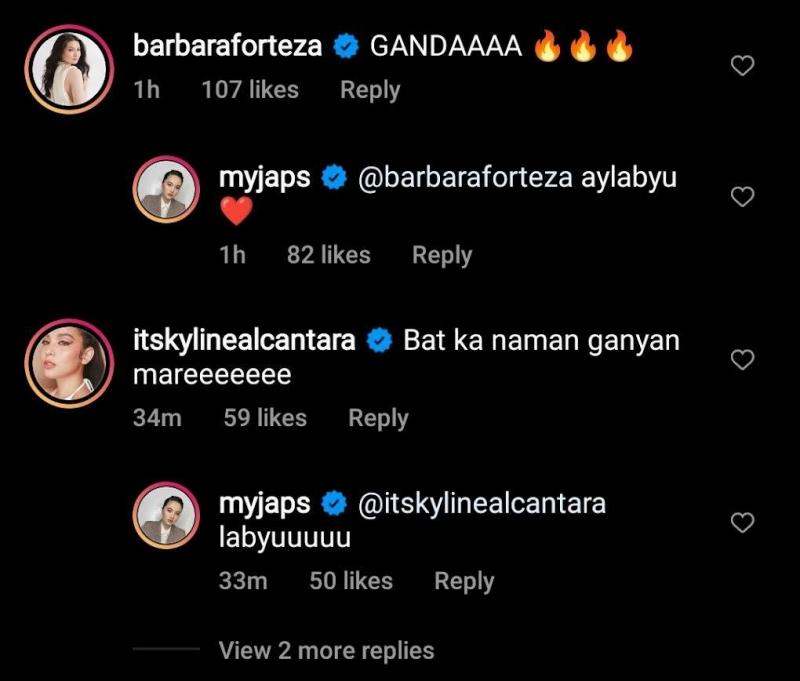
Task: Reply to myjaps' aylabyu comment
Action: 442,255
